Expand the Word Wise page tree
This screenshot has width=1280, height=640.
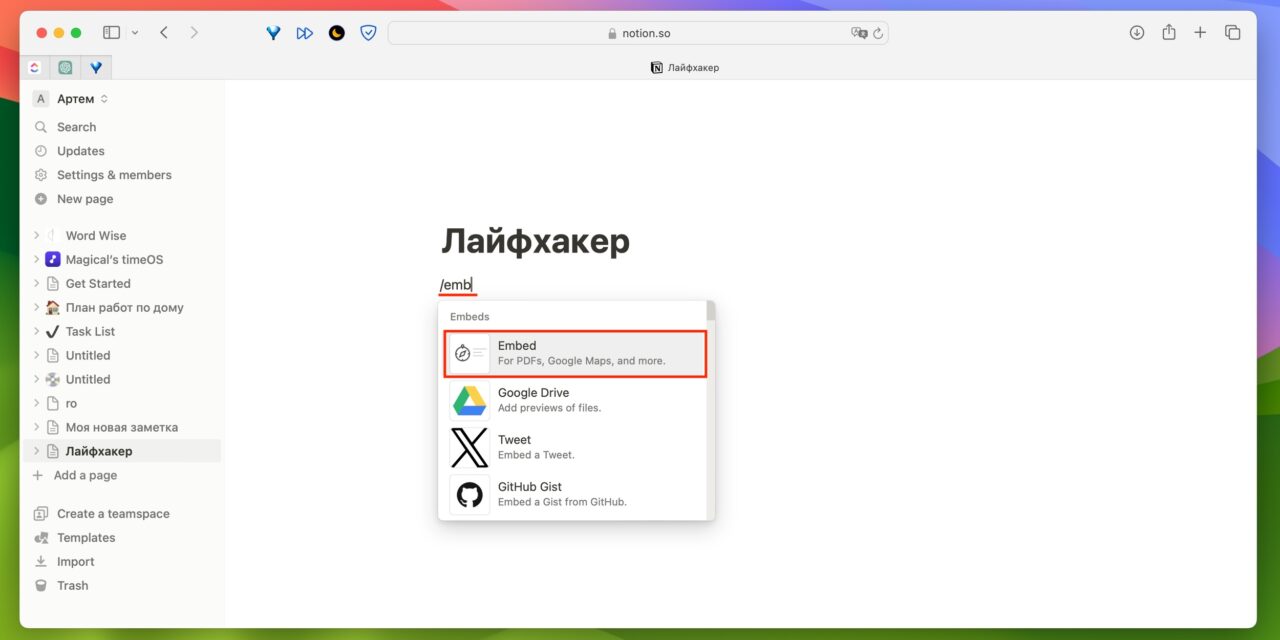(x=37, y=236)
